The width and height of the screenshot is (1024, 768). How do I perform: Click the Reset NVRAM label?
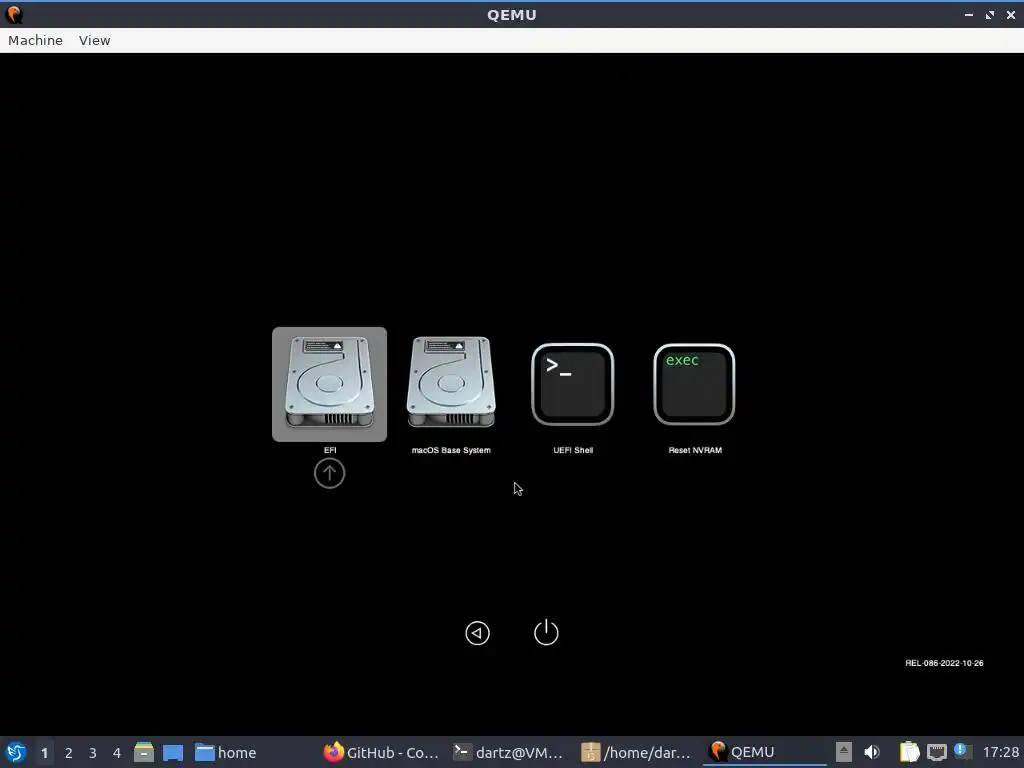[x=695, y=450]
